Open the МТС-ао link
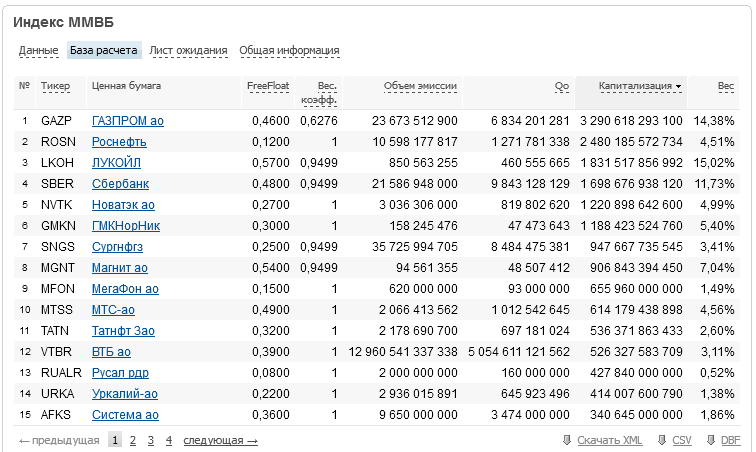Screen dimensions: 756x452 click(x=113, y=310)
